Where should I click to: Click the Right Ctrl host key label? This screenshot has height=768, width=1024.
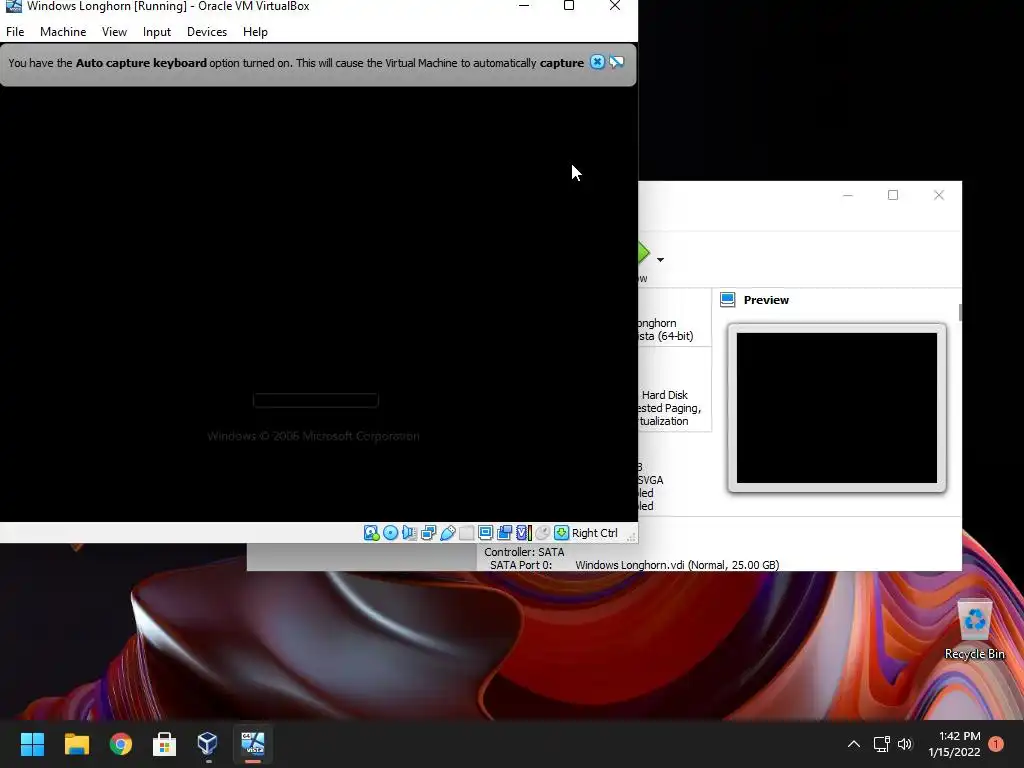click(594, 533)
